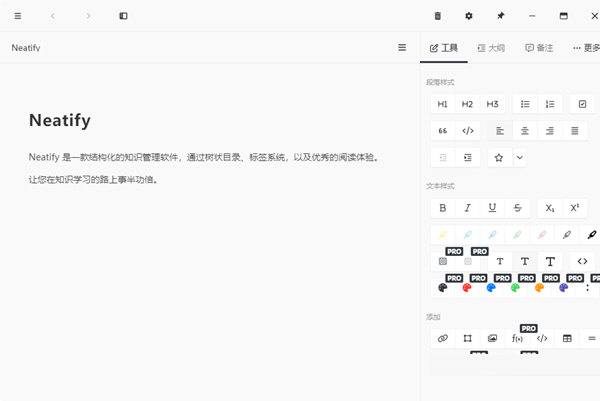This screenshot has height=401, width=600.
Task: Select the gray highlighter
Action: [x=567, y=235]
